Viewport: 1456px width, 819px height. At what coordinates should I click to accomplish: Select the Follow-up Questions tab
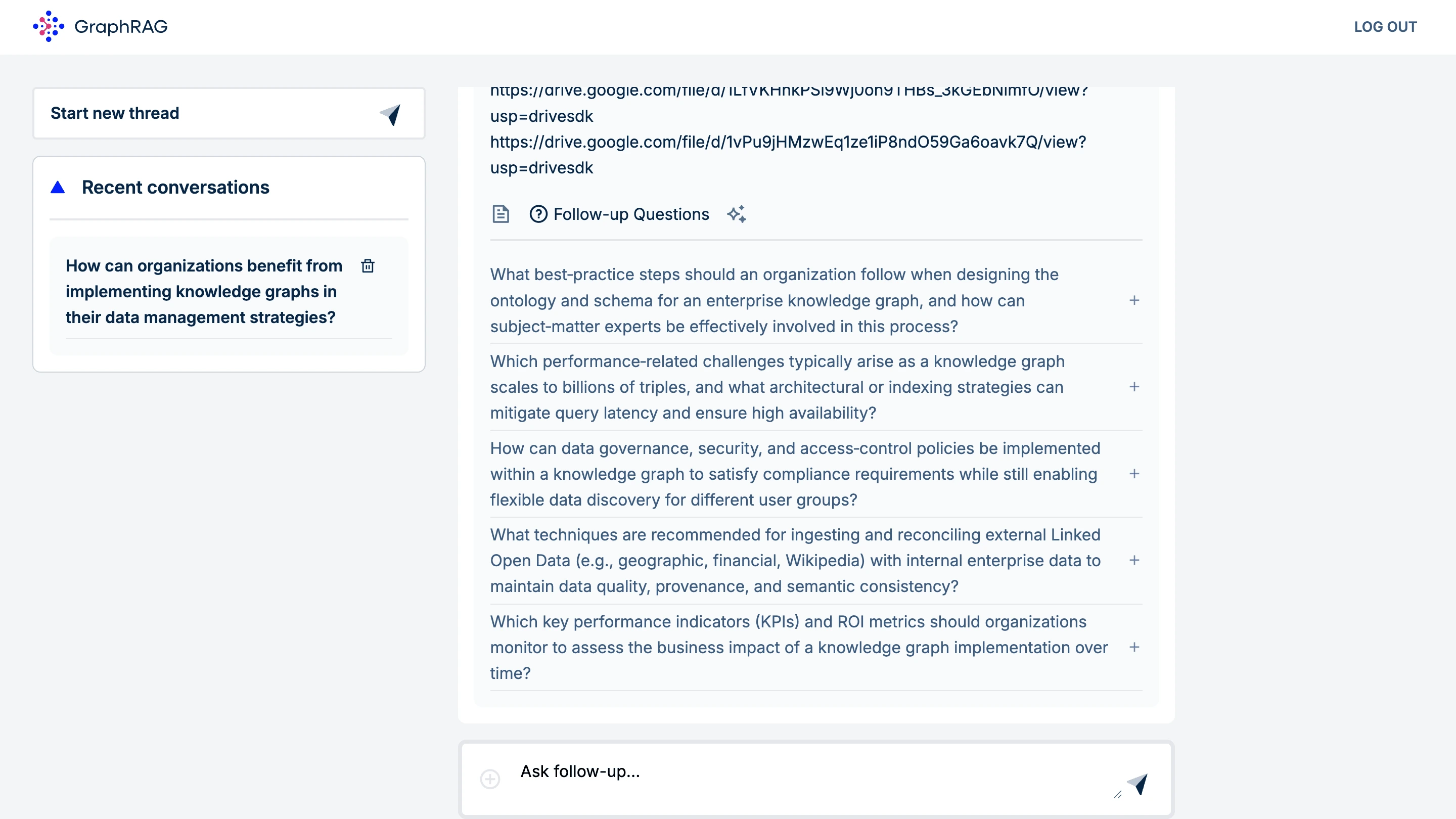(631, 214)
